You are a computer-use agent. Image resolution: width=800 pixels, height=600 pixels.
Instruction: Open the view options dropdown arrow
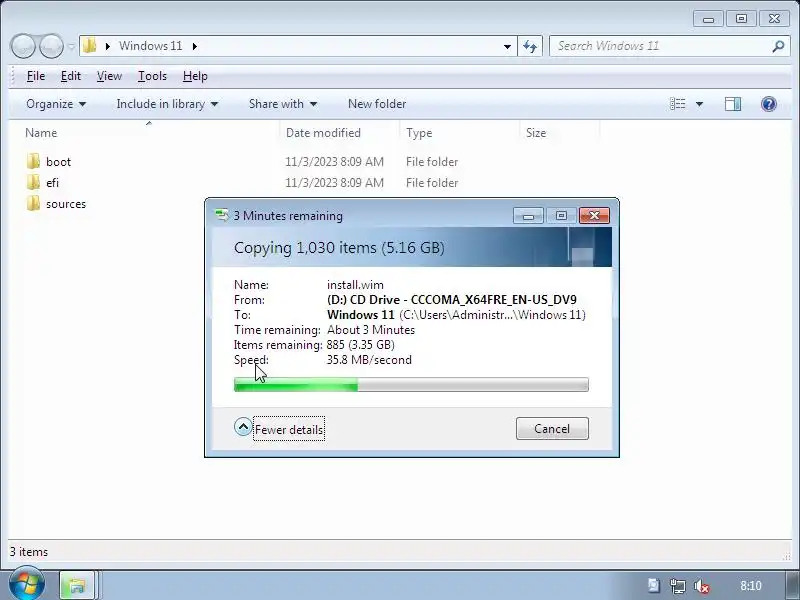click(699, 104)
